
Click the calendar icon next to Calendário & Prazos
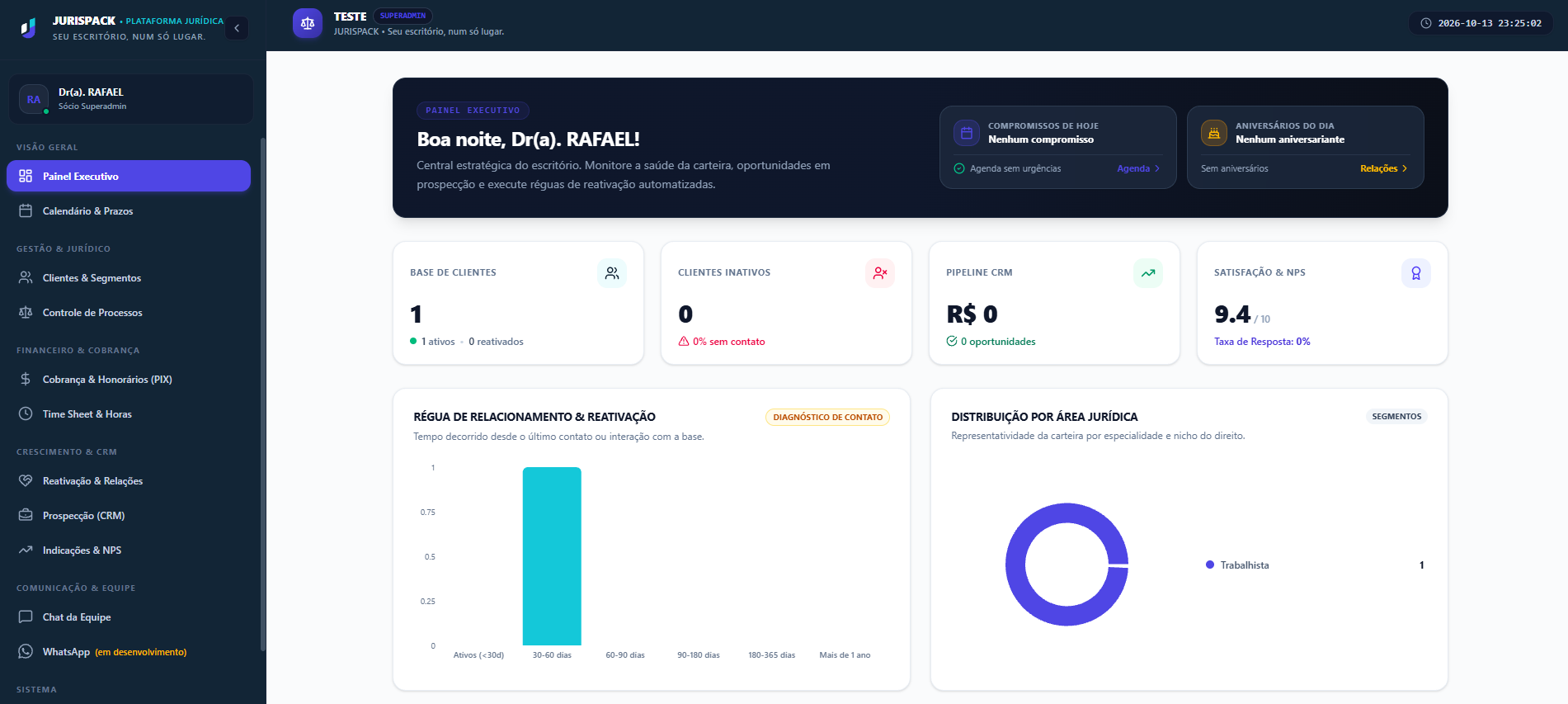pyautogui.click(x=26, y=210)
